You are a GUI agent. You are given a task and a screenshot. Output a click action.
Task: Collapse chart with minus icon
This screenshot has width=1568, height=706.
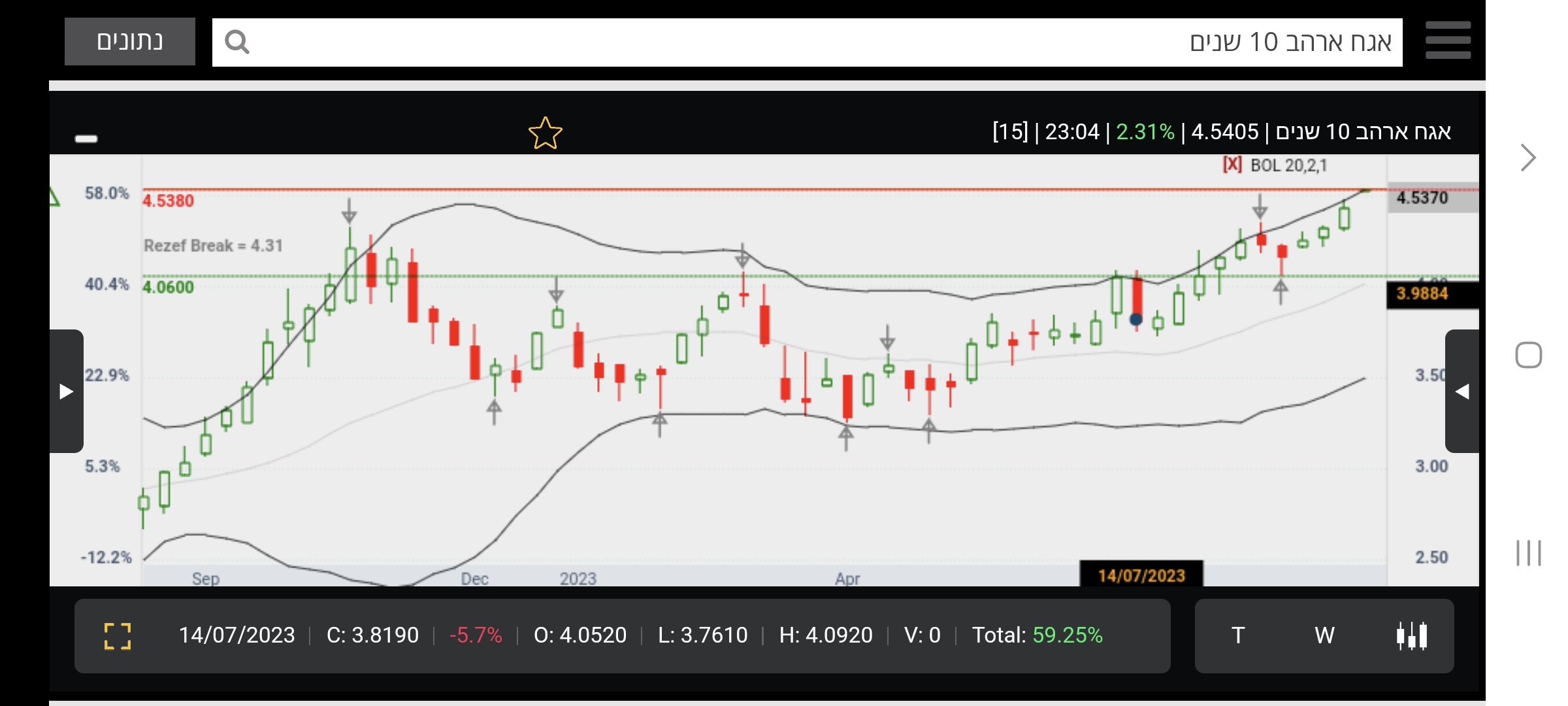86,139
